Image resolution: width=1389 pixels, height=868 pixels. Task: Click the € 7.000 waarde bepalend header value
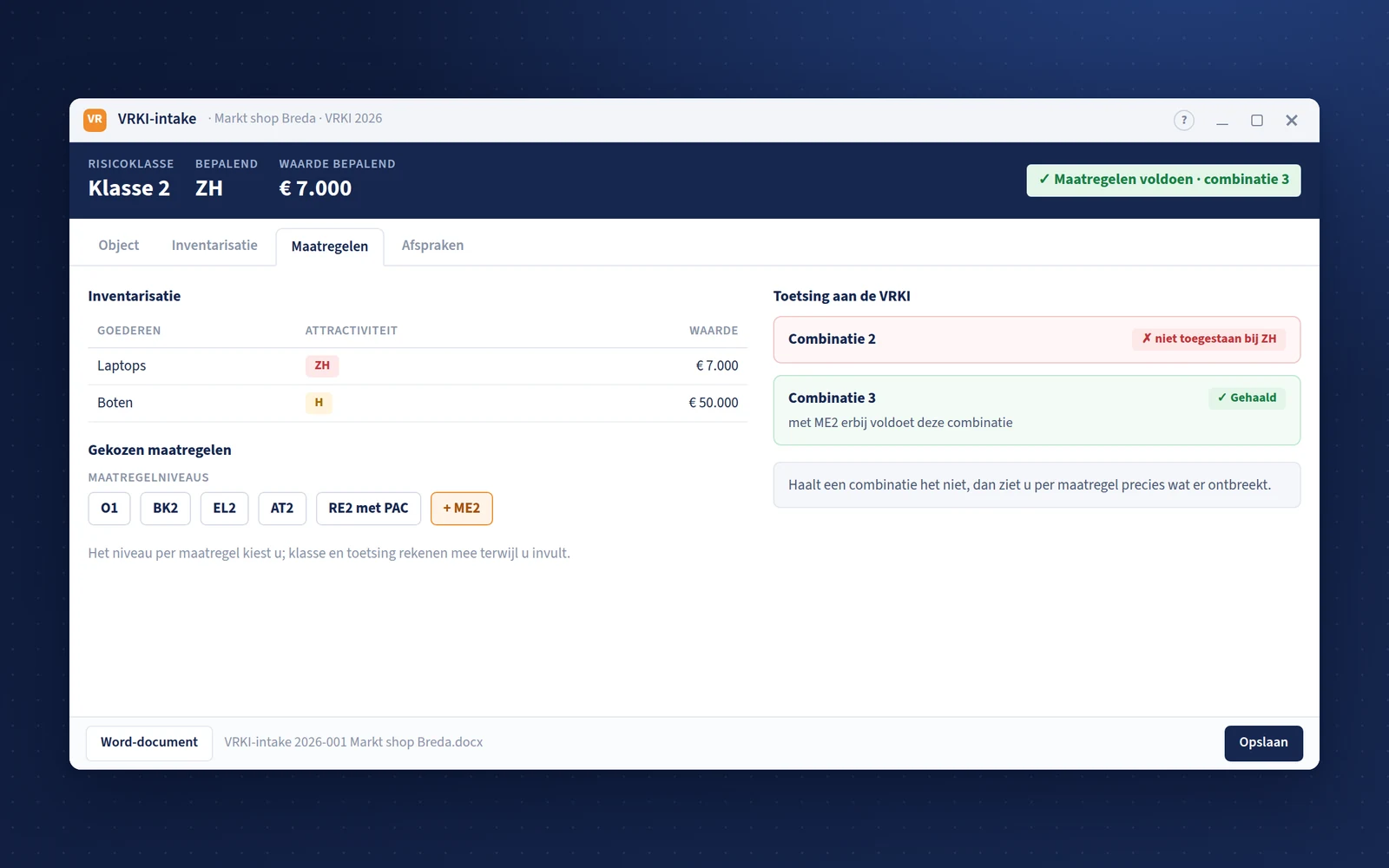point(315,188)
